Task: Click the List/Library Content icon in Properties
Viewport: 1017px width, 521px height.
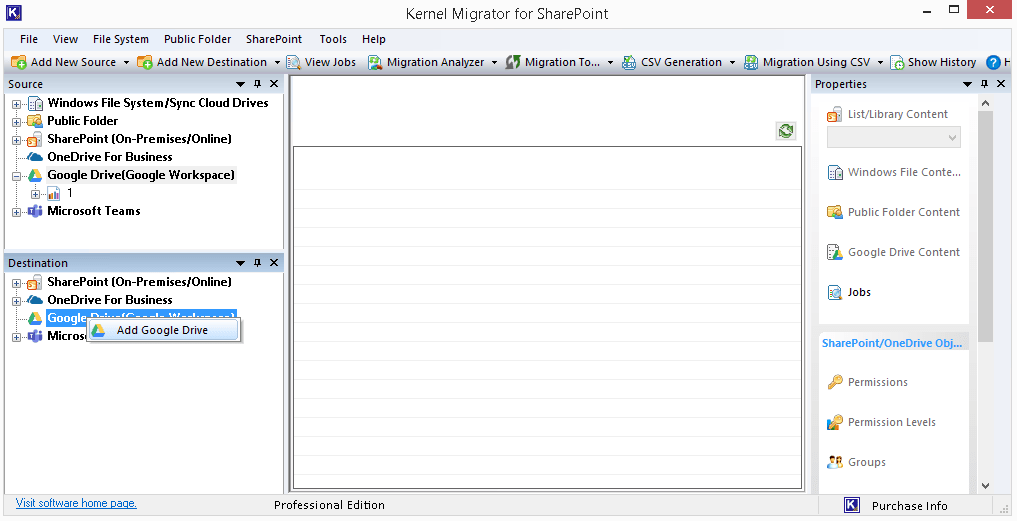Action: coord(834,115)
